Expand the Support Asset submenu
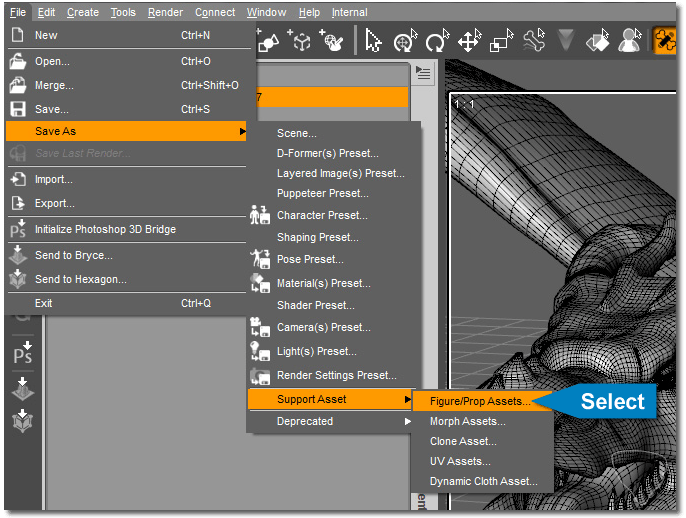The width and height of the screenshot is (686, 518). (330, 399)
